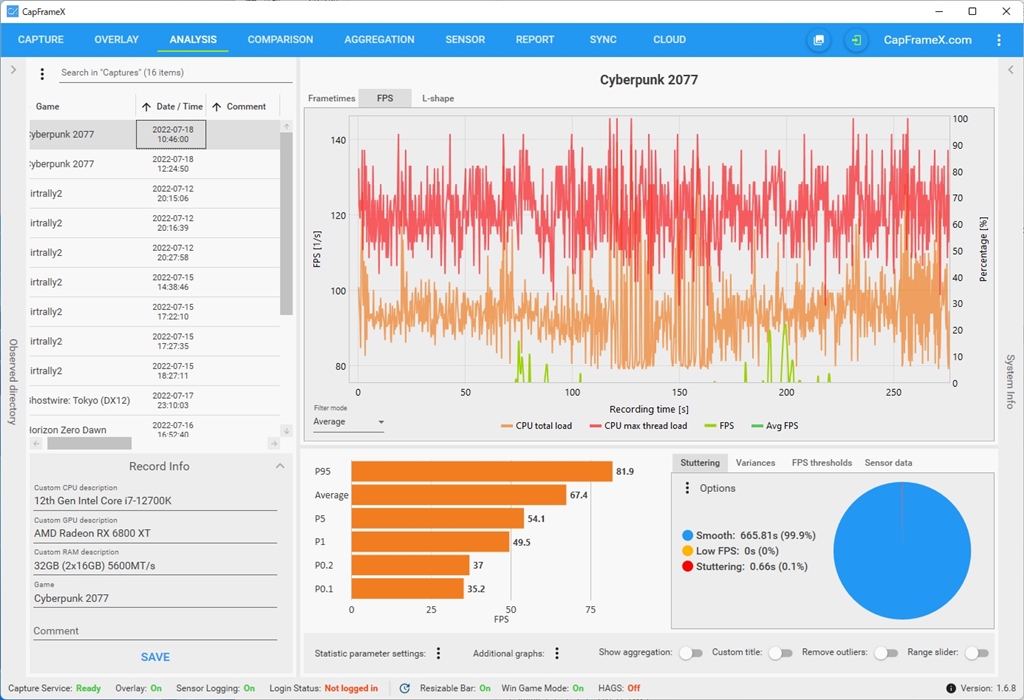Select the Stuttering tab
The width and height of the screenshot is (1024, 700).
pyautogui.click(x=700, y=462)
